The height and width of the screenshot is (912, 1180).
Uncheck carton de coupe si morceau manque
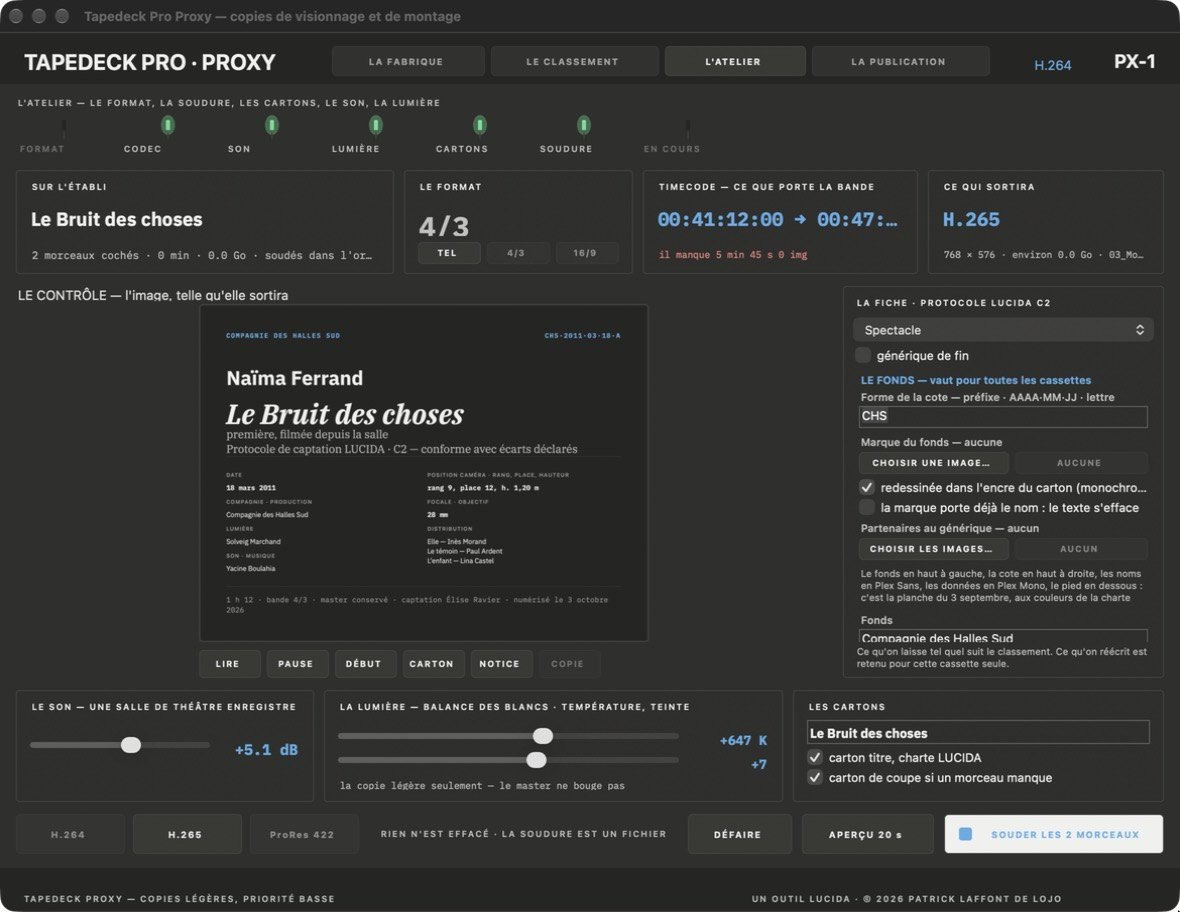click(815, 777)
